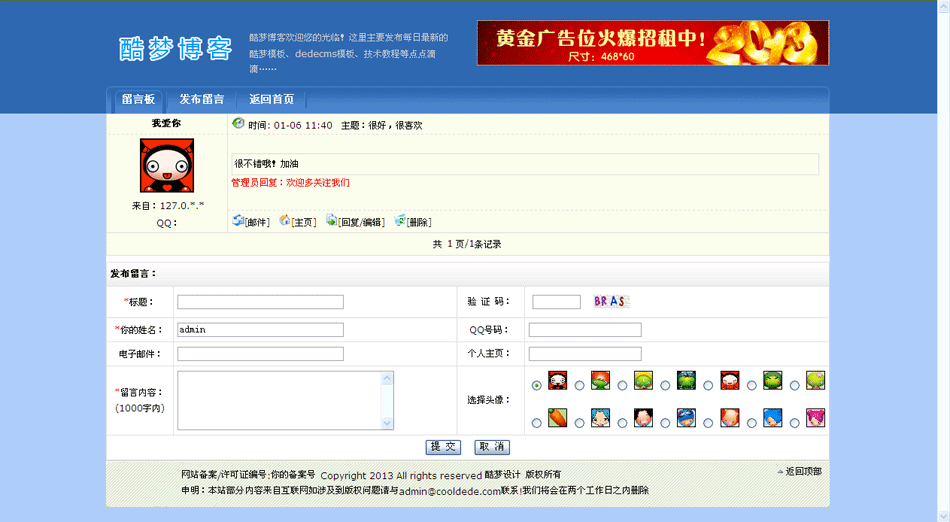The height and width of the screenshot is (522, 950).
Task: Click the reply/edit icon beside [回复/编辑]
Action: coord(332,221)
